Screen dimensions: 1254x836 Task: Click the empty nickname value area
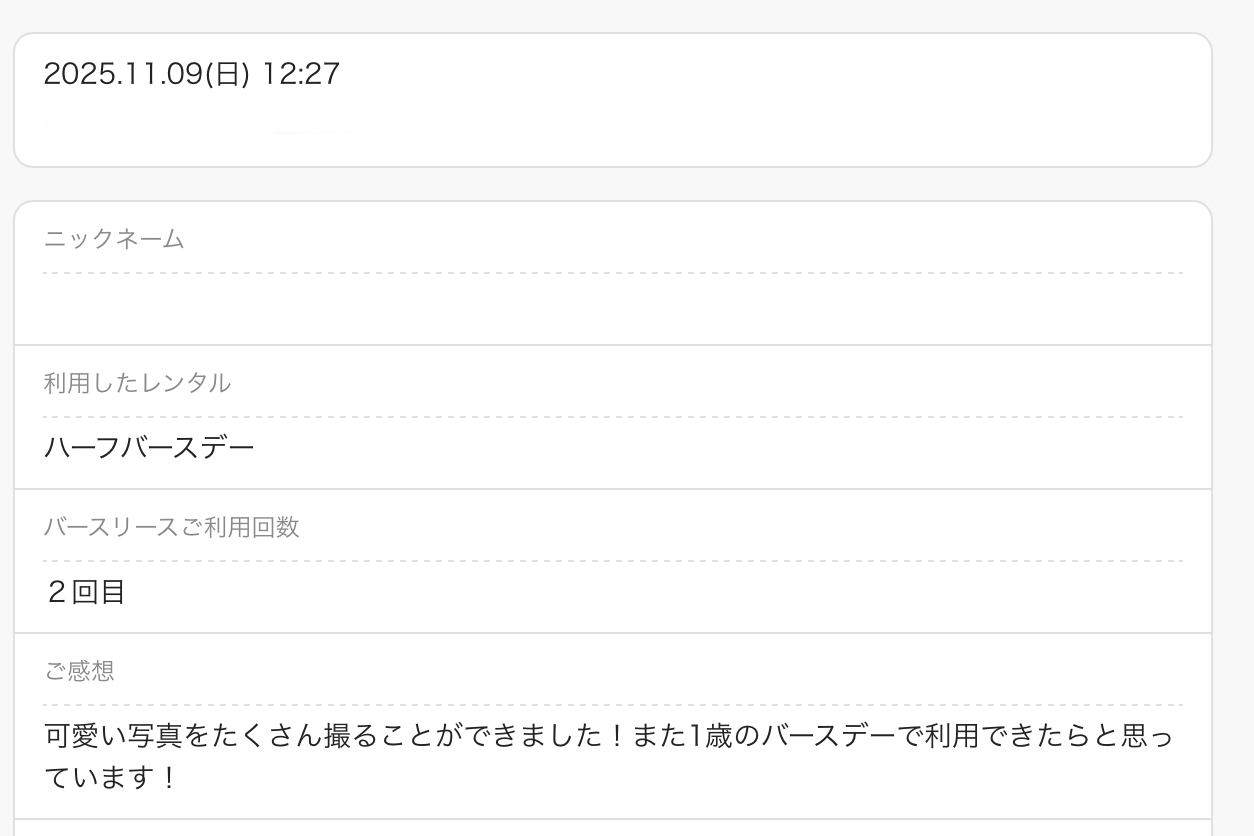[612, 310]
